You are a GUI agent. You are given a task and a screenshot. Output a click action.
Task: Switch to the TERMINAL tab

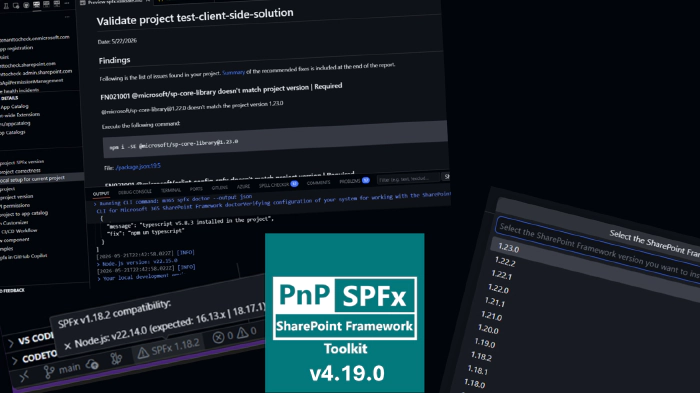click(171, 190)
